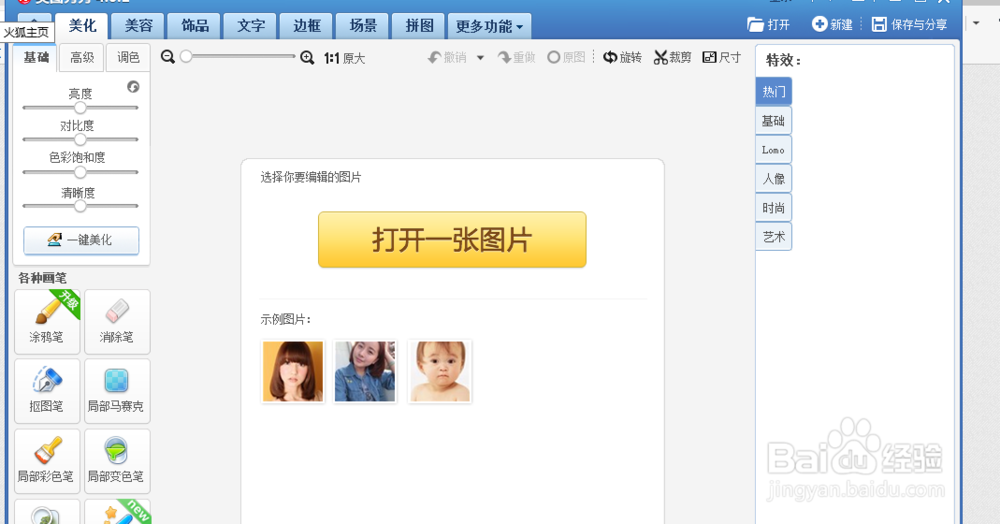Click 新建 to create new image
Image resolution: width=1000 pixels, height=524 pixels.
pyautogui.click(x=832, y=24)
